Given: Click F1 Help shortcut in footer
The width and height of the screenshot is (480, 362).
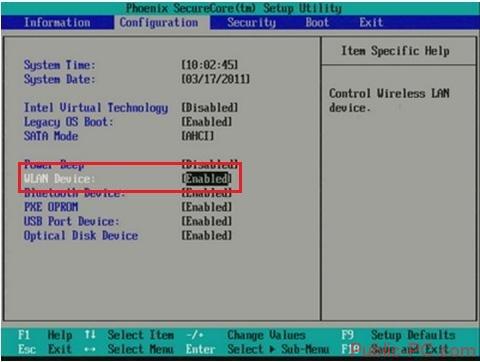Looking at the screenshot, I should click(x=45, y=335).
